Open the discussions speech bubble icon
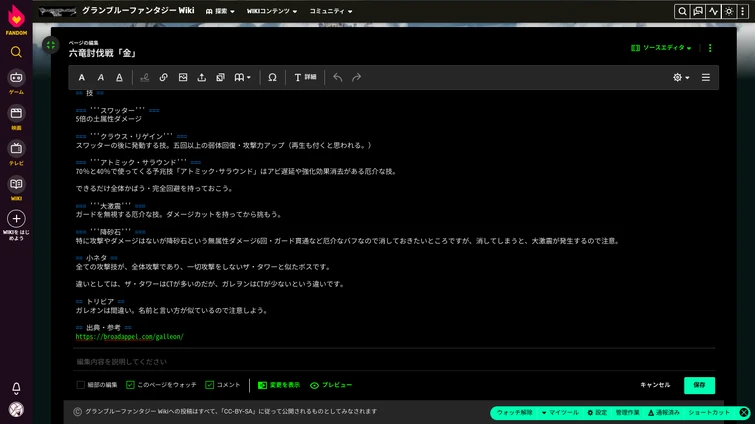 (698, 12)
